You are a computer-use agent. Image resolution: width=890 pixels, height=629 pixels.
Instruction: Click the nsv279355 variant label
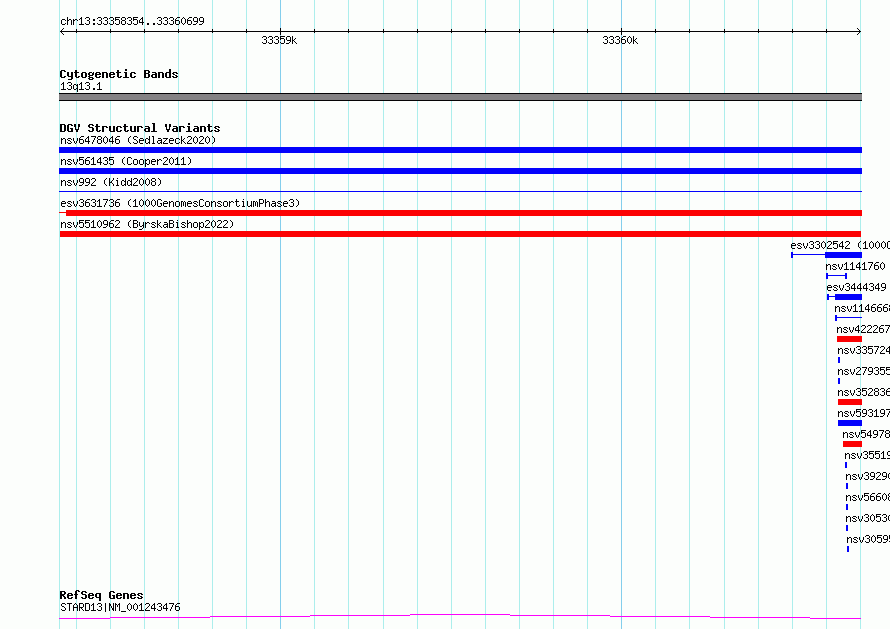click(x=863, y=371)
